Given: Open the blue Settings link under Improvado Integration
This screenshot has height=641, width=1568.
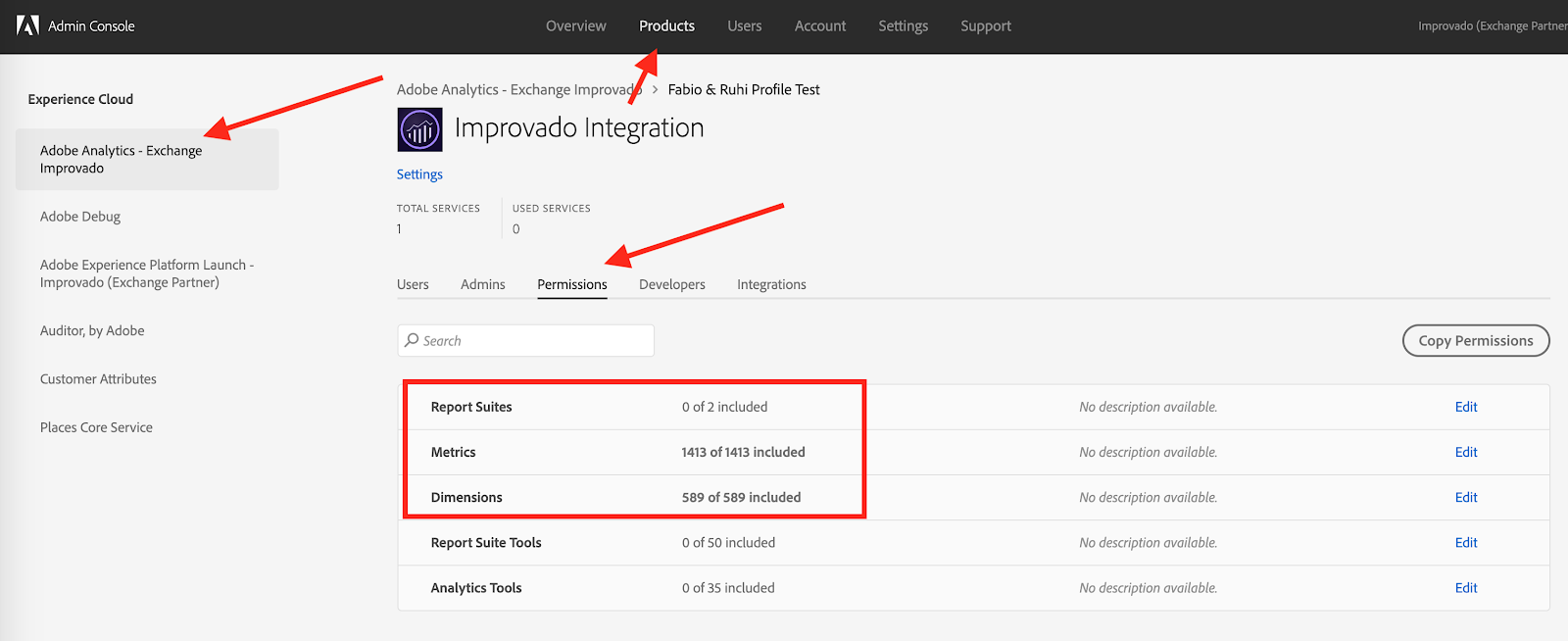Looking at the screenshot, I should pyautogui.click(x=419, y=174).
